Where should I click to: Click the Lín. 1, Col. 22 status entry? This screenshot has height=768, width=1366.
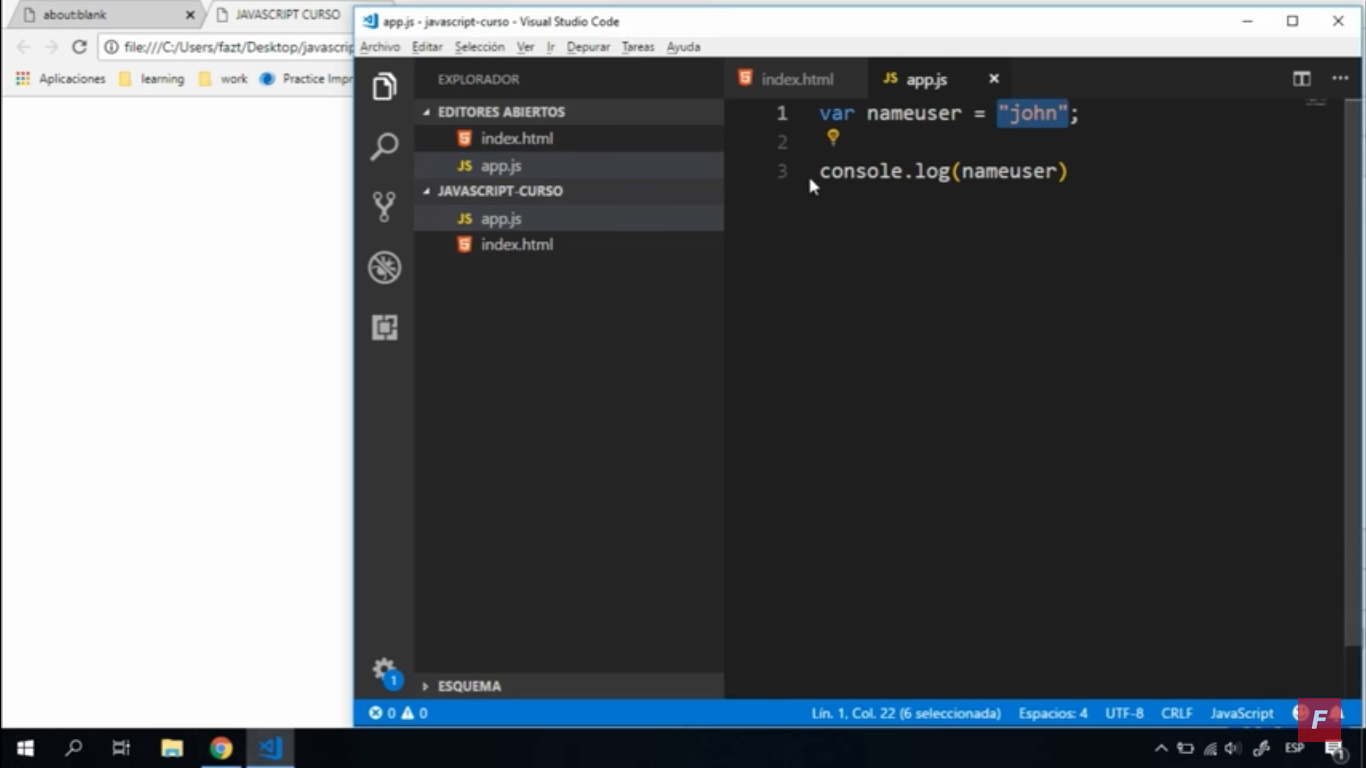pyautogui.click(x=906, y=713)
